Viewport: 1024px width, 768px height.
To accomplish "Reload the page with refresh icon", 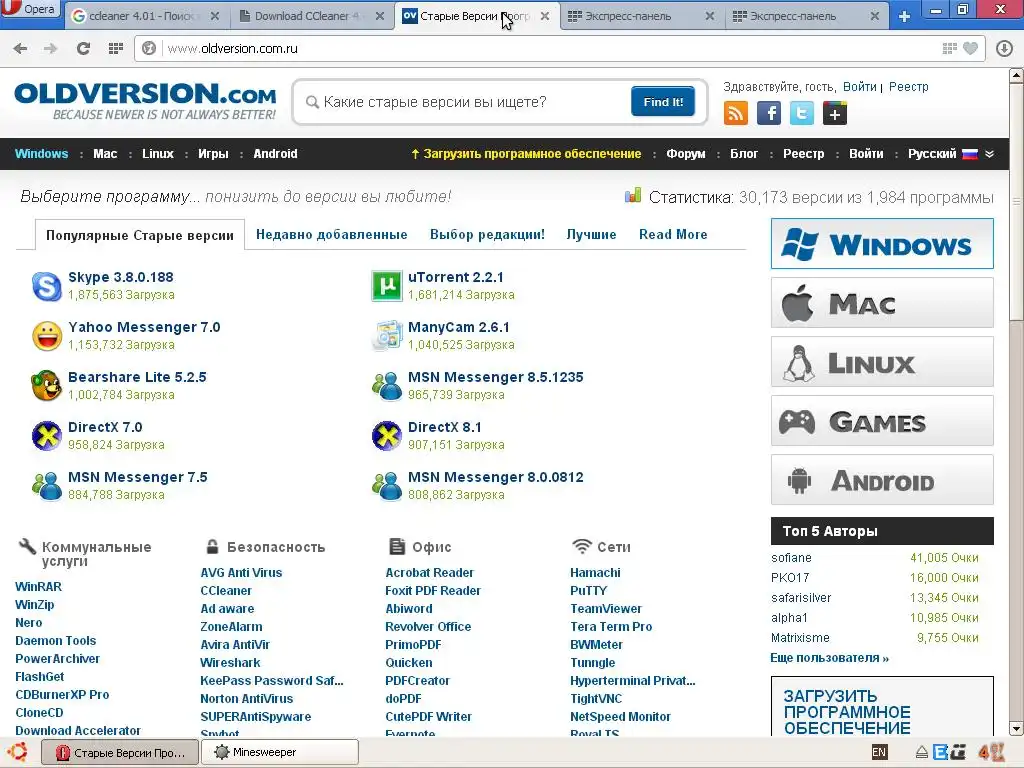I will 83,48.
